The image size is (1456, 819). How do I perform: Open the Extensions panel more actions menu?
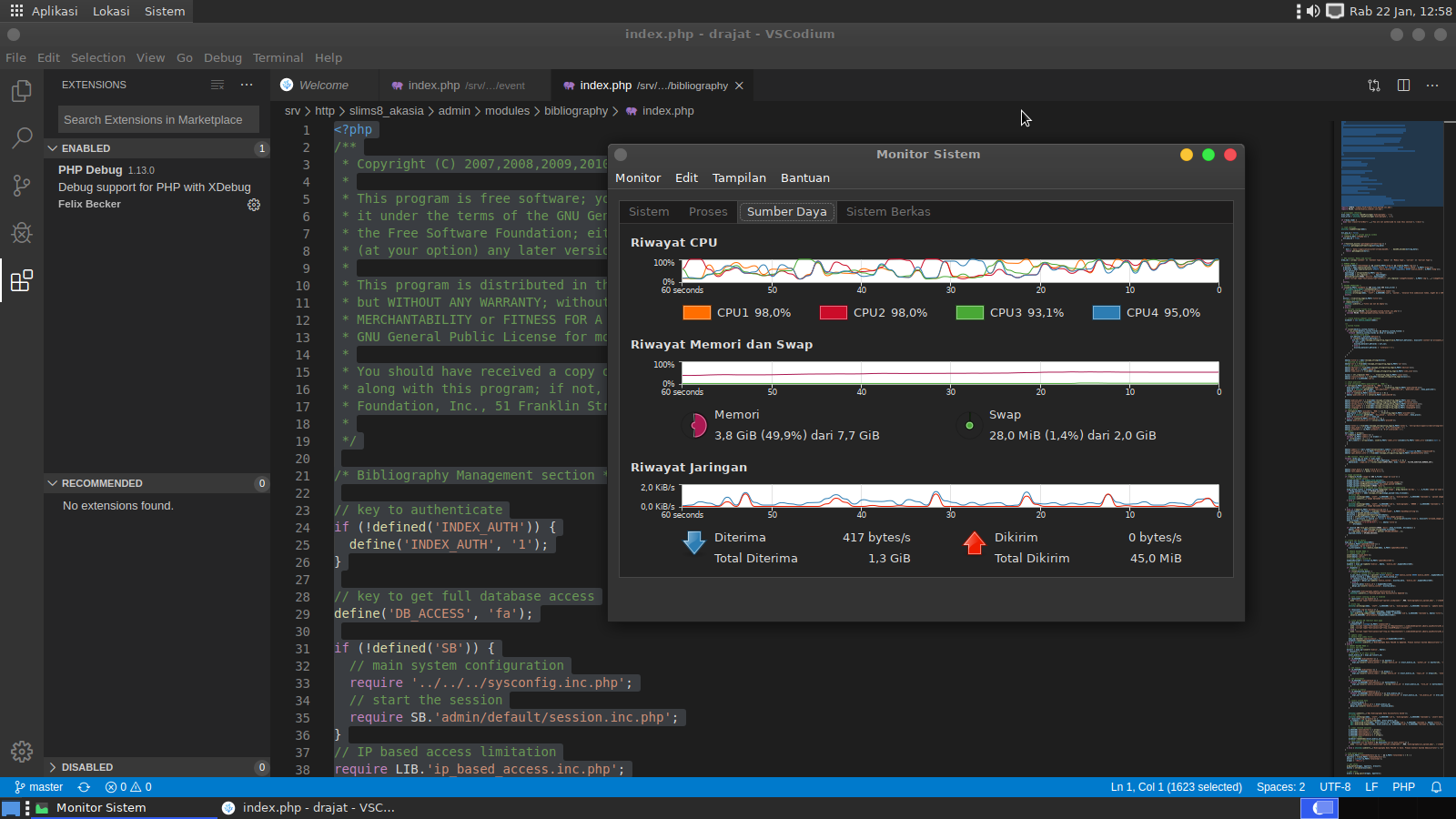tap(247, 85)
